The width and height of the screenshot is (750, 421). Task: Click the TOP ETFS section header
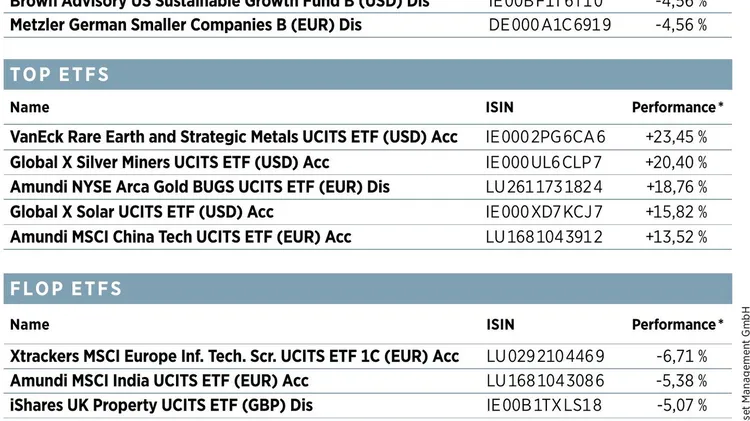[368, 74]
